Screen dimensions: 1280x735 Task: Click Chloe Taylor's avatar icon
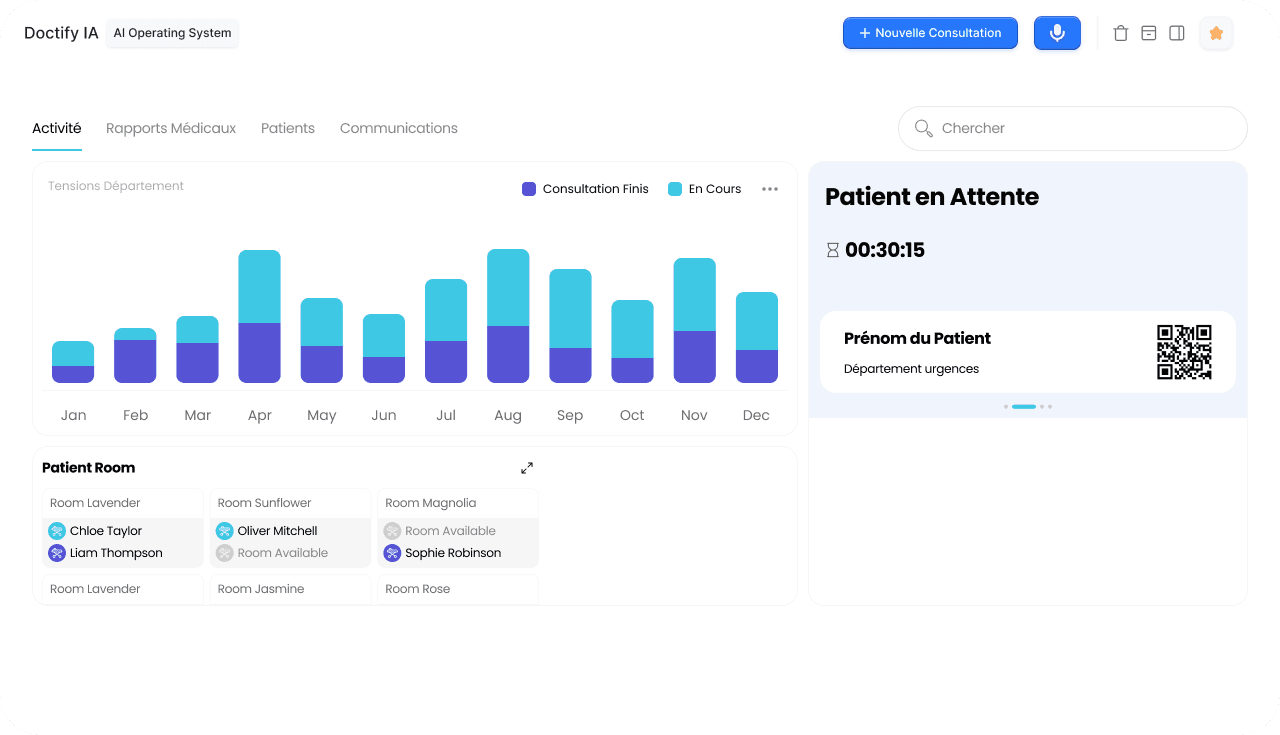tap(57, 531)
